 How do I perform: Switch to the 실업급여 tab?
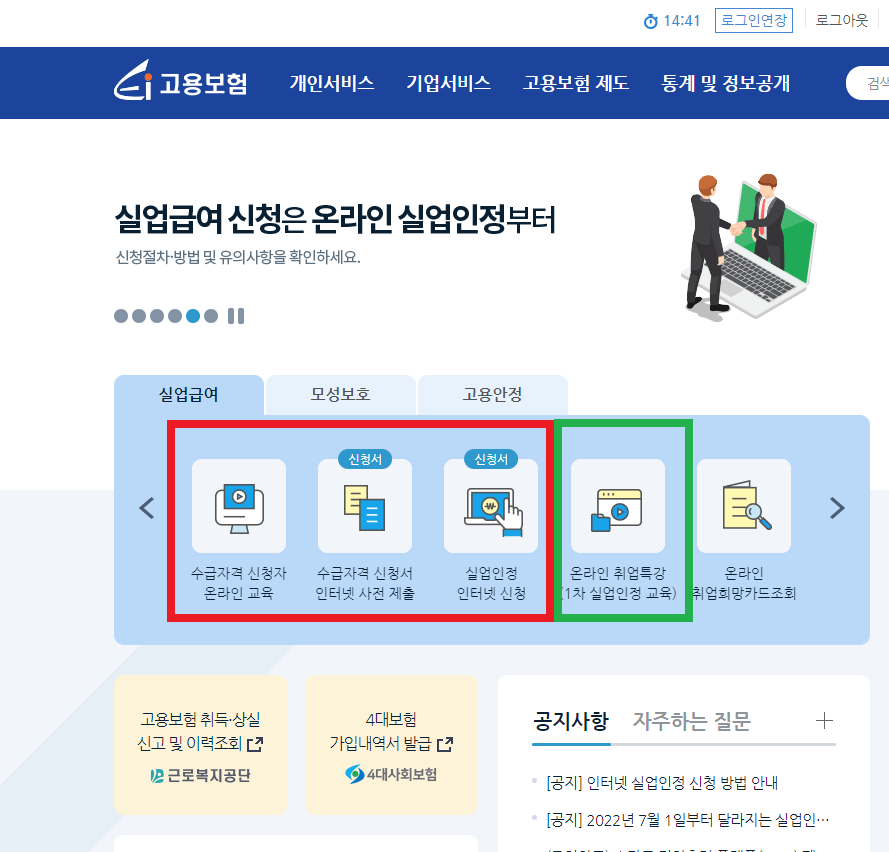[x=189, y=395]
